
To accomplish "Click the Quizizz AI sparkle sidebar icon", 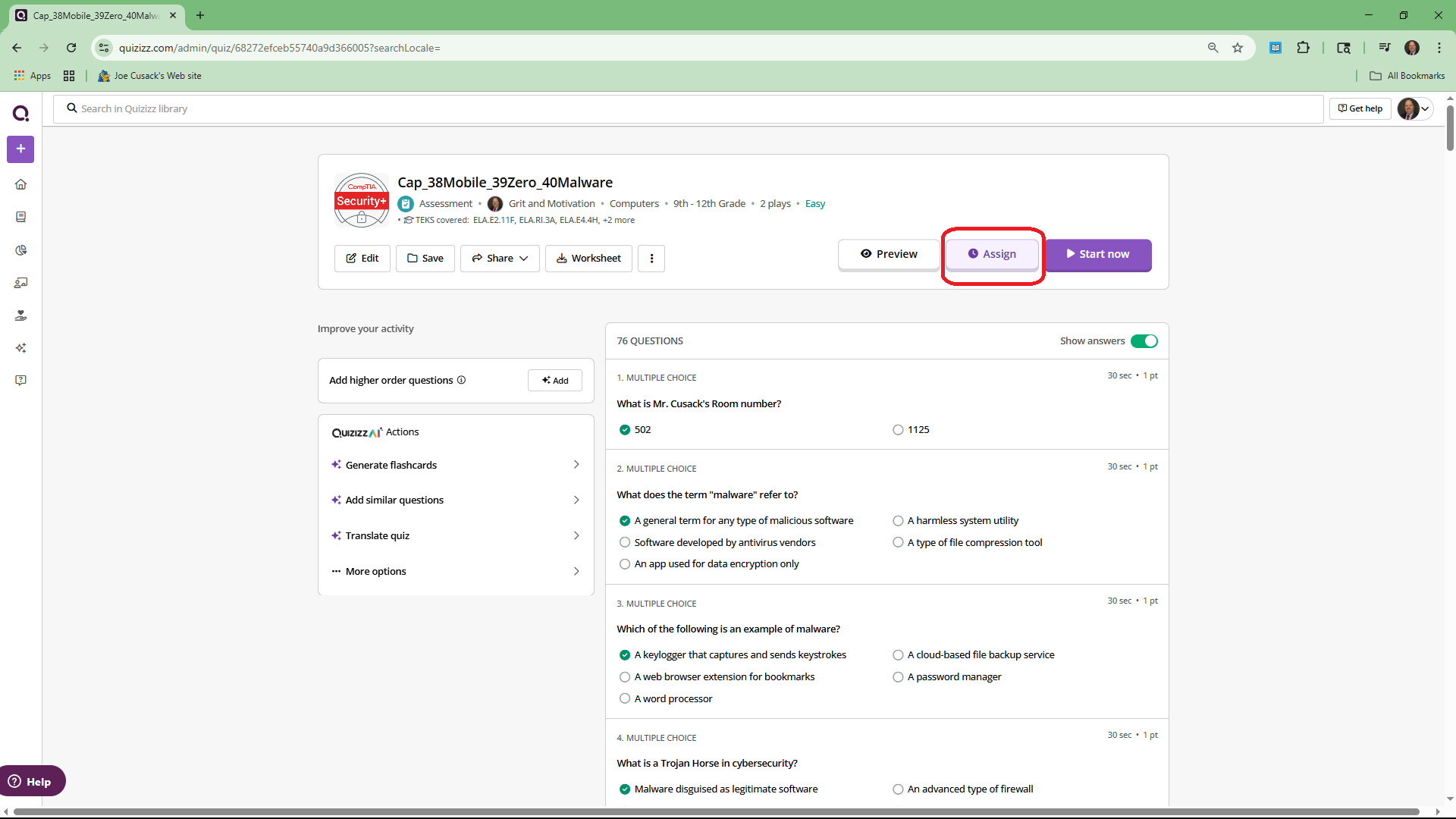I will [x=20, y=348].
